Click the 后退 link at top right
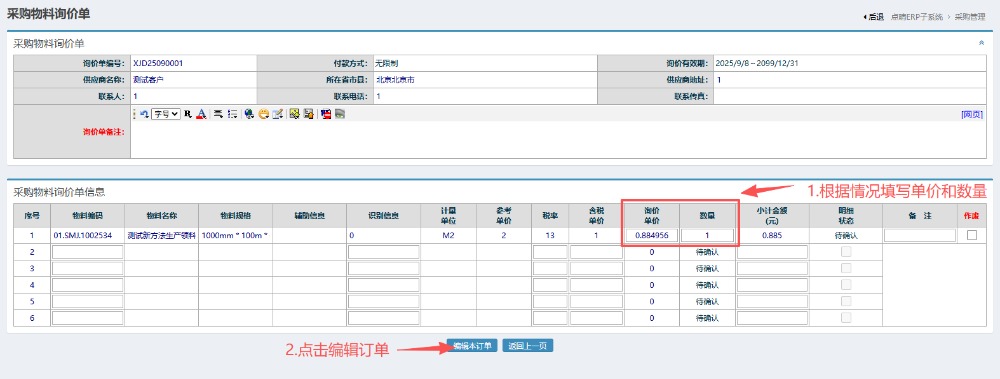The image size is (1000, 379). [873, 17]
